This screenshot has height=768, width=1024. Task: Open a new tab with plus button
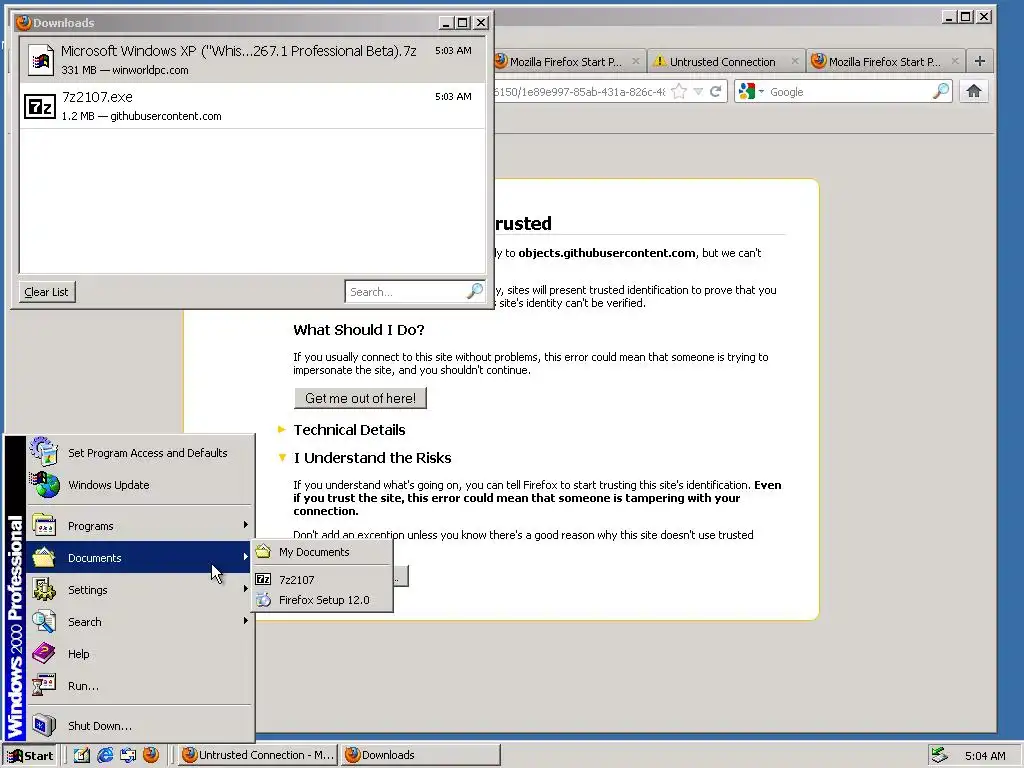(x=980, y=61)
